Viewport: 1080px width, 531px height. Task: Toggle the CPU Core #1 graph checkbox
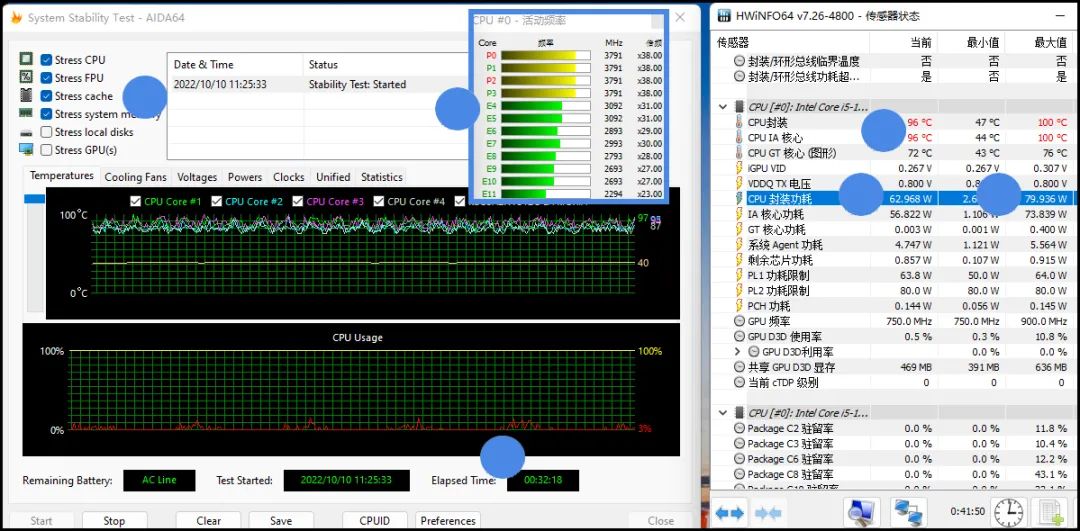pyautogui.click(x=136, y=201)
